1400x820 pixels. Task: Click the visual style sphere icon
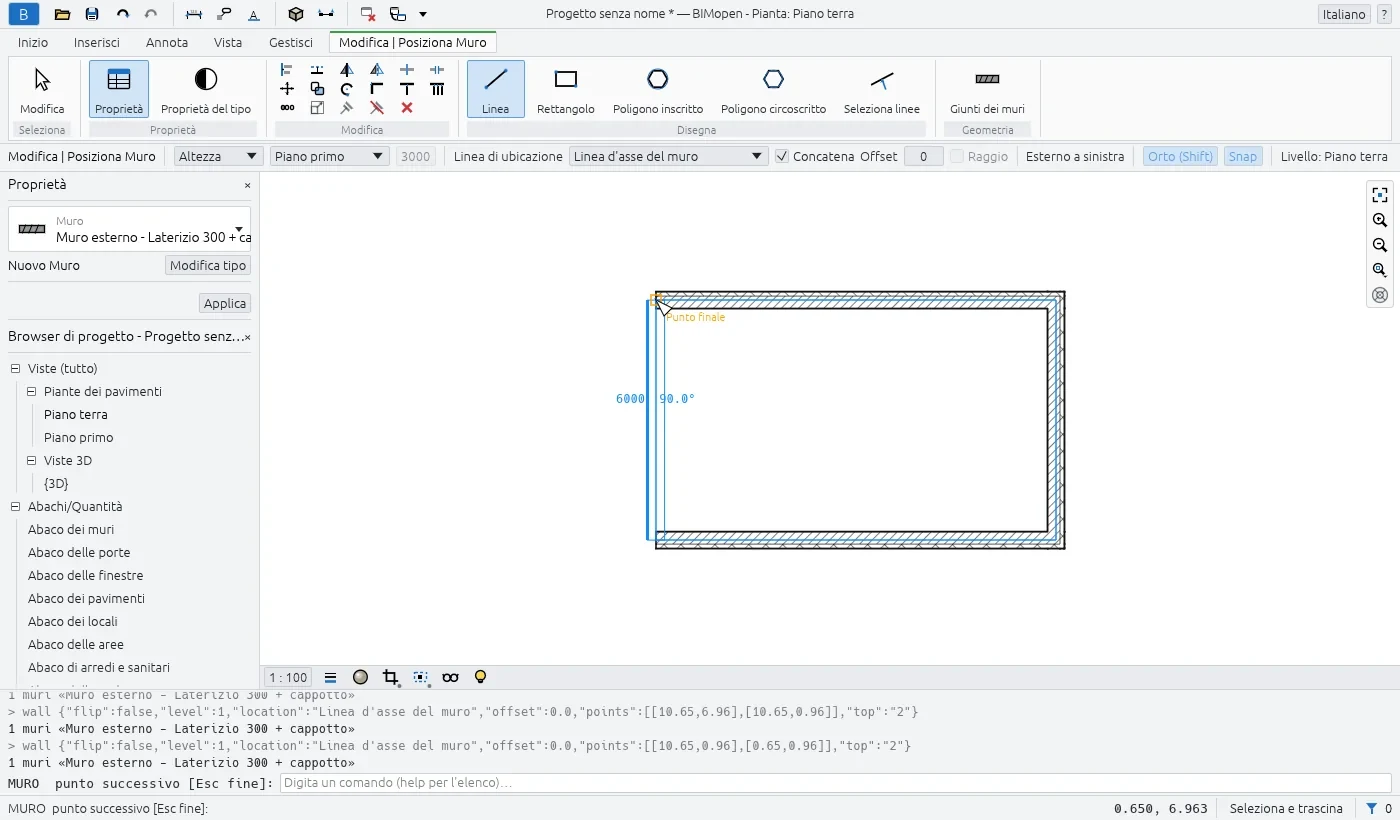(x=361, y=677)
